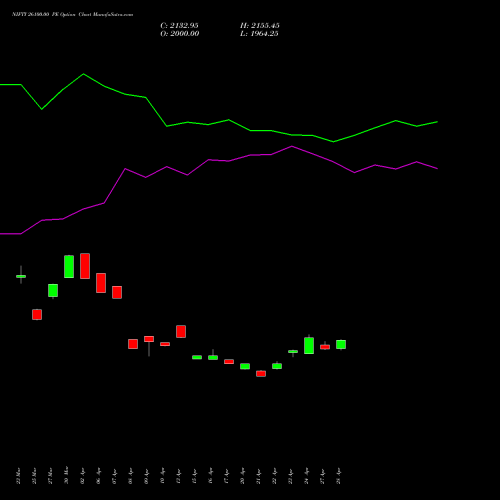Select the 28 Apr date label
The height and width of the screenshot is (500, 500).
pos(338,476)
